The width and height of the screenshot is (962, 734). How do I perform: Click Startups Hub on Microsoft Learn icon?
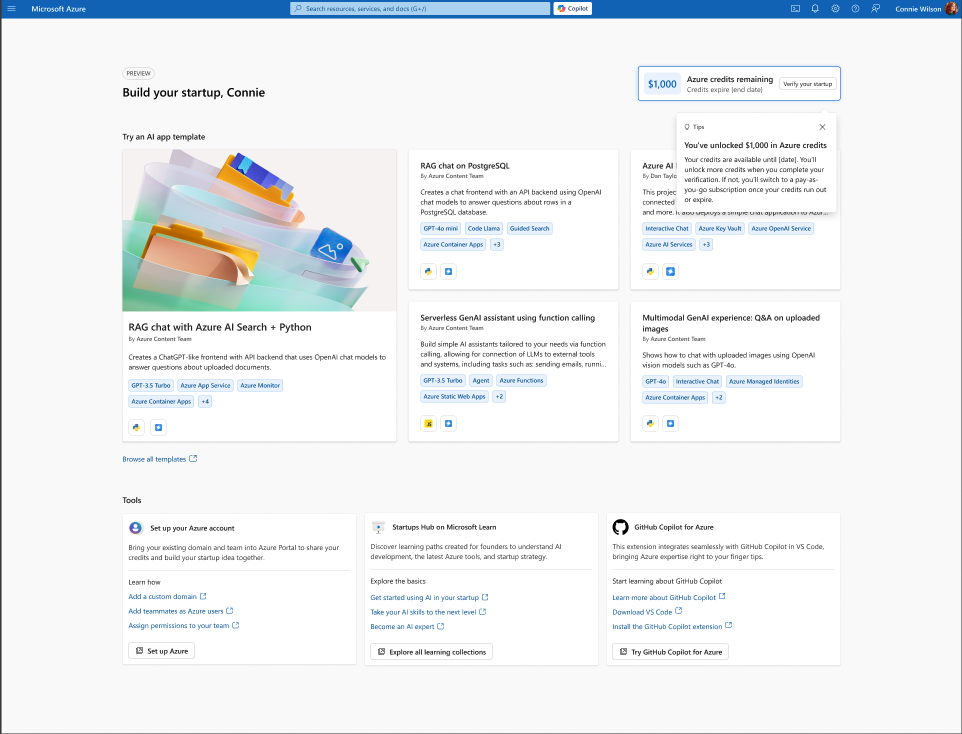coord(378,527)
